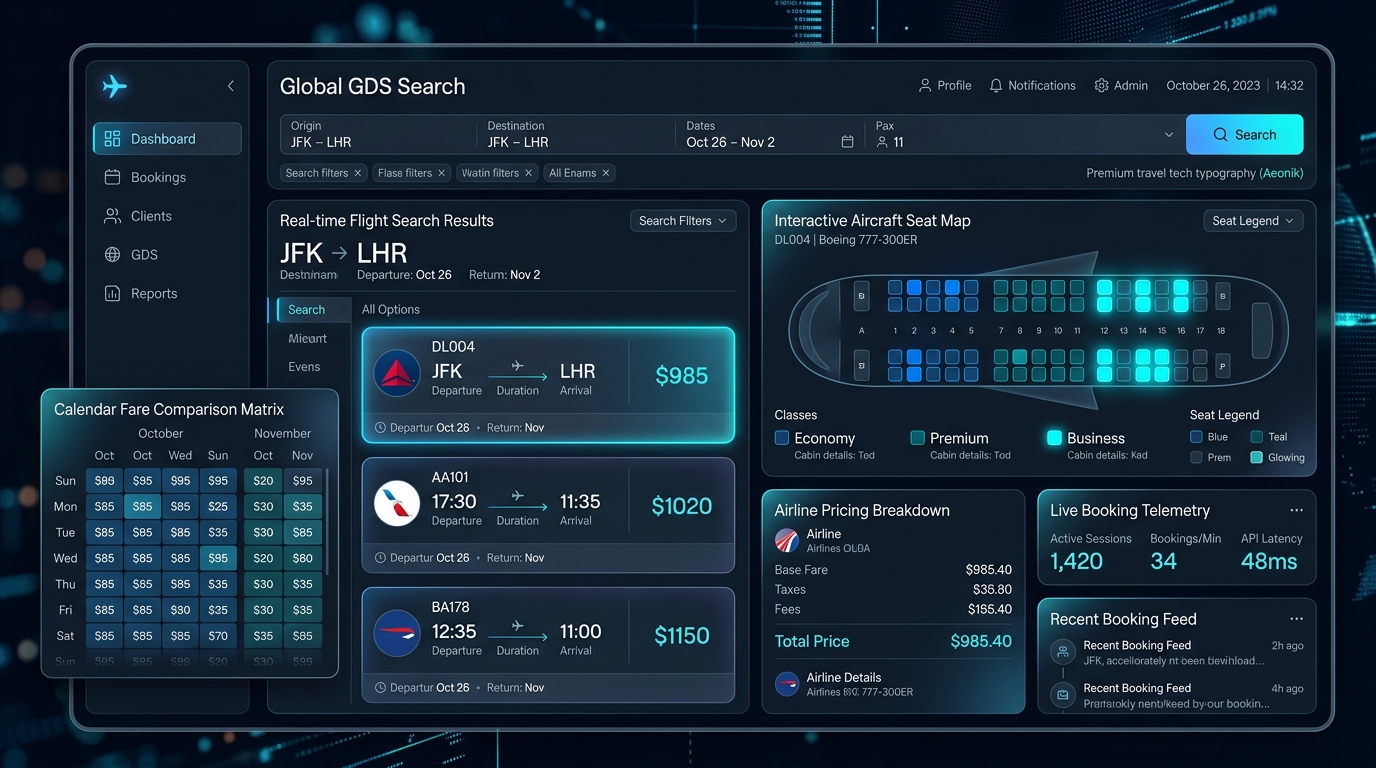
Task: Toggle the Premium class checkbox
Action: coord(917,438)
